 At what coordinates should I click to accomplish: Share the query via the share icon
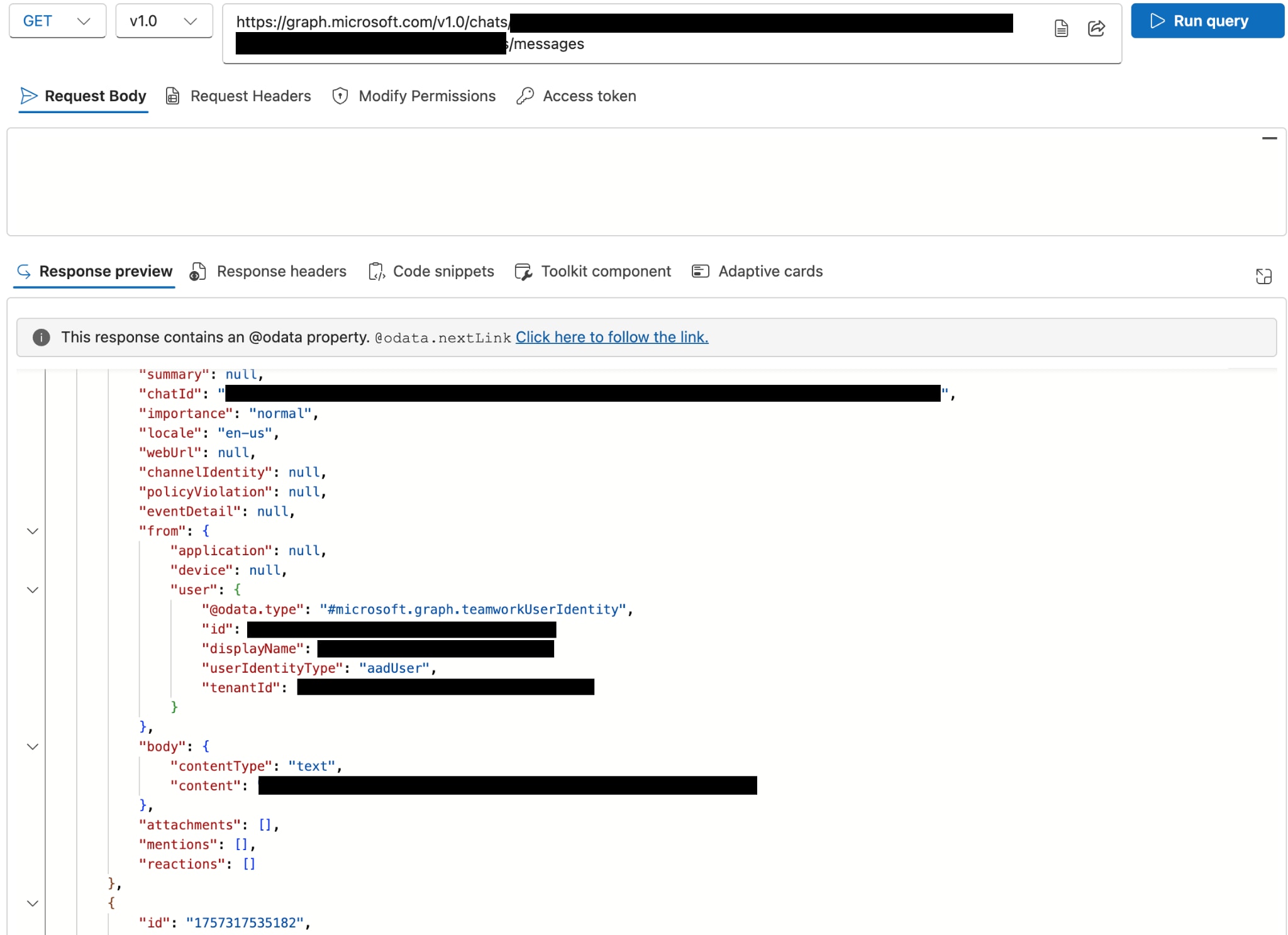[1097, 28]
